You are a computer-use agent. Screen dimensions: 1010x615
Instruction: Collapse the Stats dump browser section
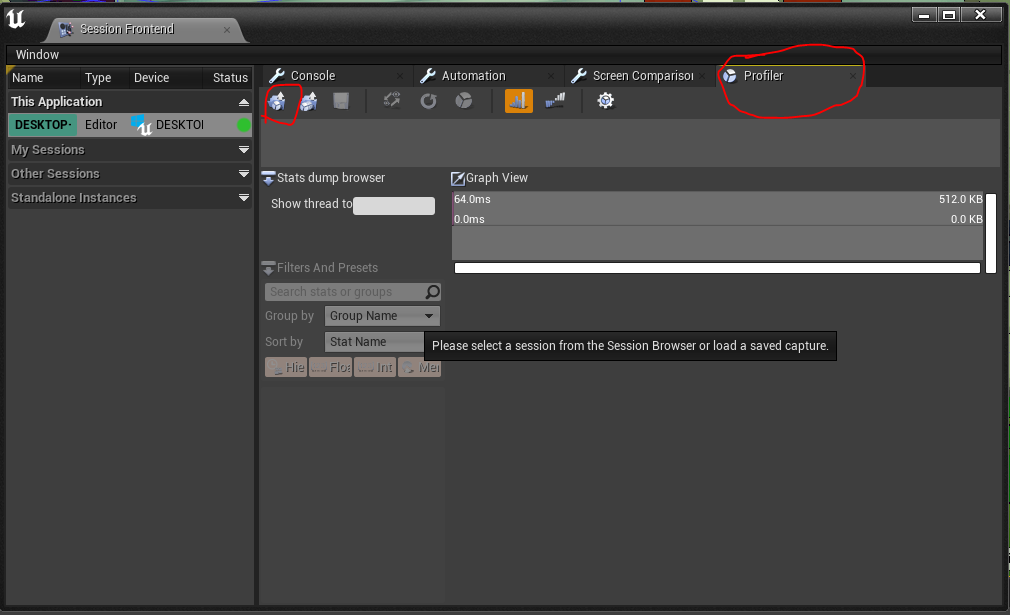coord(268,177)
